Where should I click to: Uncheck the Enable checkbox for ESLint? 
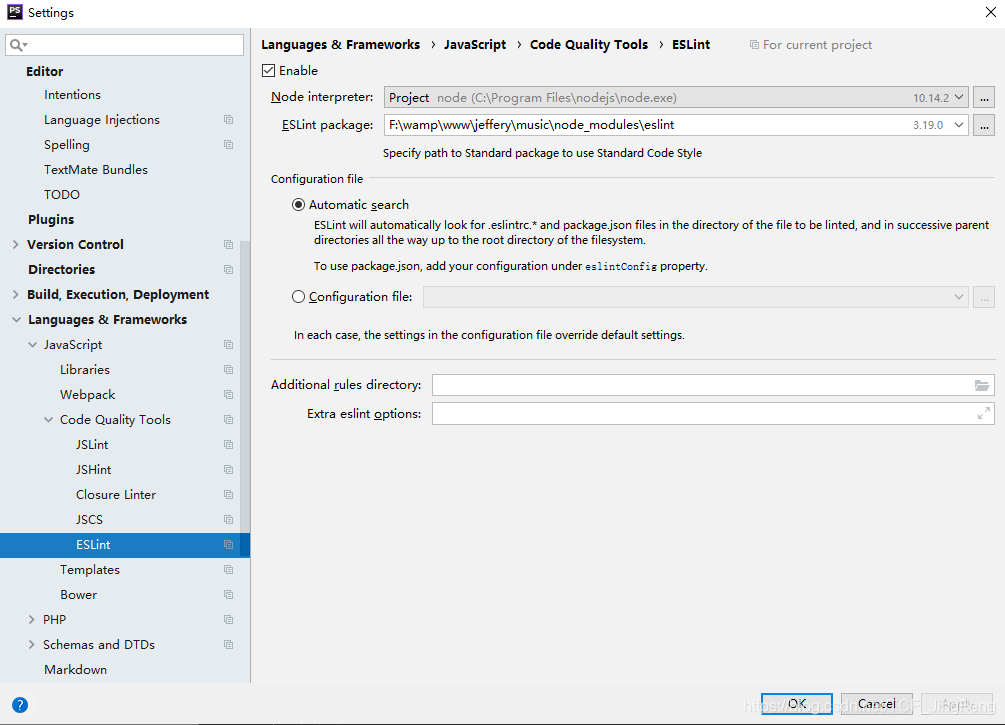[269, 70]
